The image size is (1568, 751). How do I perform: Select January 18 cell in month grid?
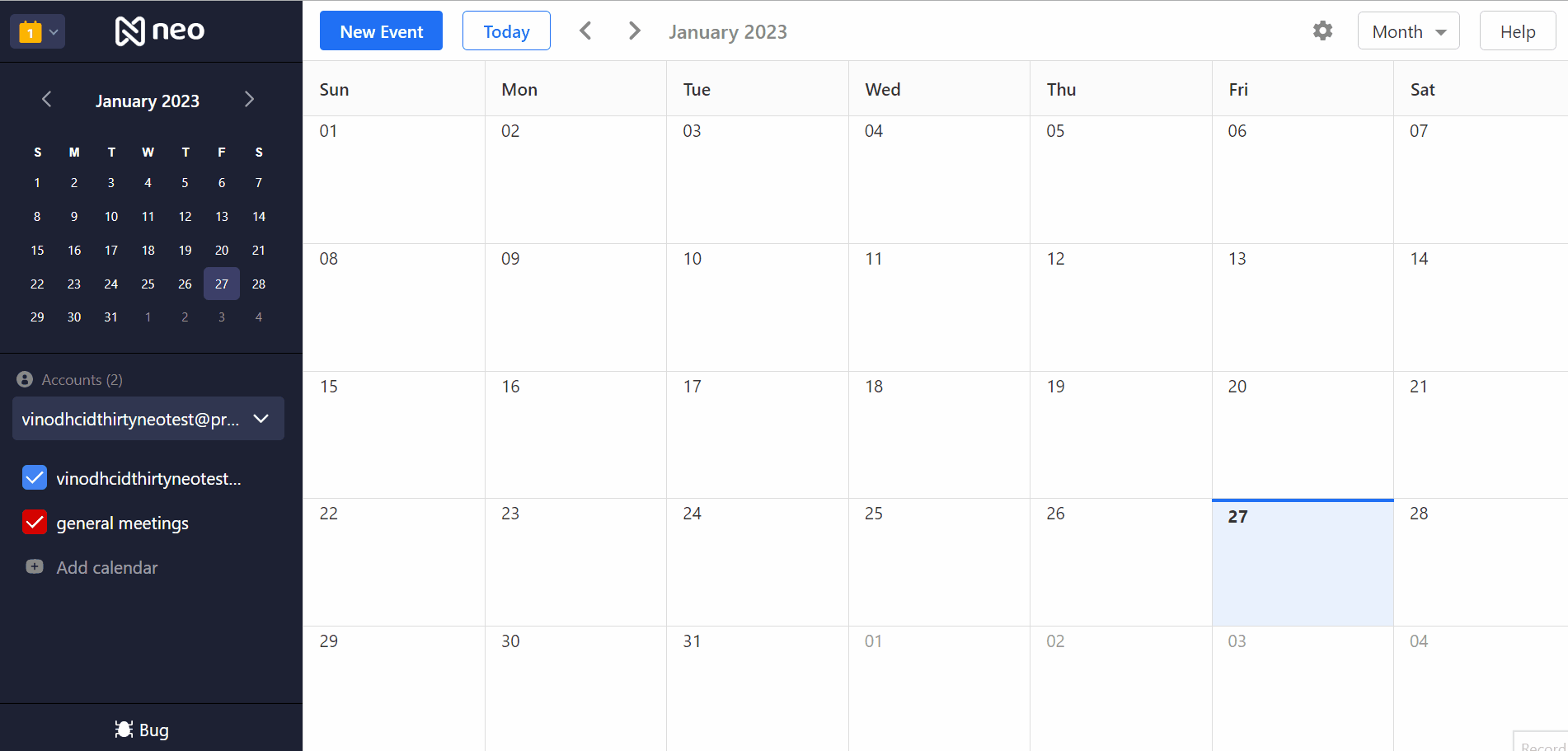939,434
